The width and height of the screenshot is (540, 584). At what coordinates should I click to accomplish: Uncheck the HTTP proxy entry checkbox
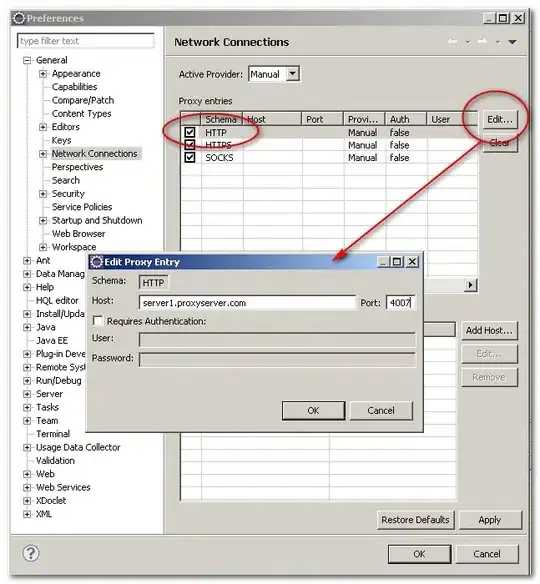pos(190,132)
